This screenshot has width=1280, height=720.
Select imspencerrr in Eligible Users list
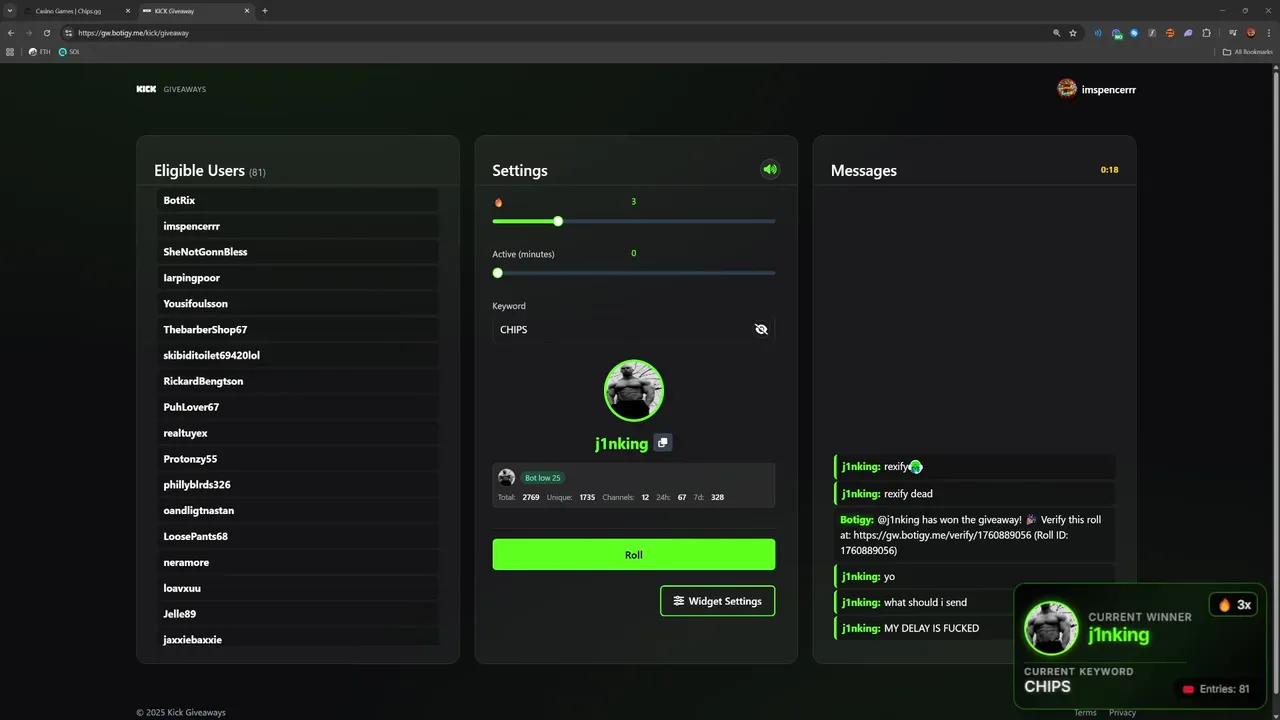coord(297,226)
